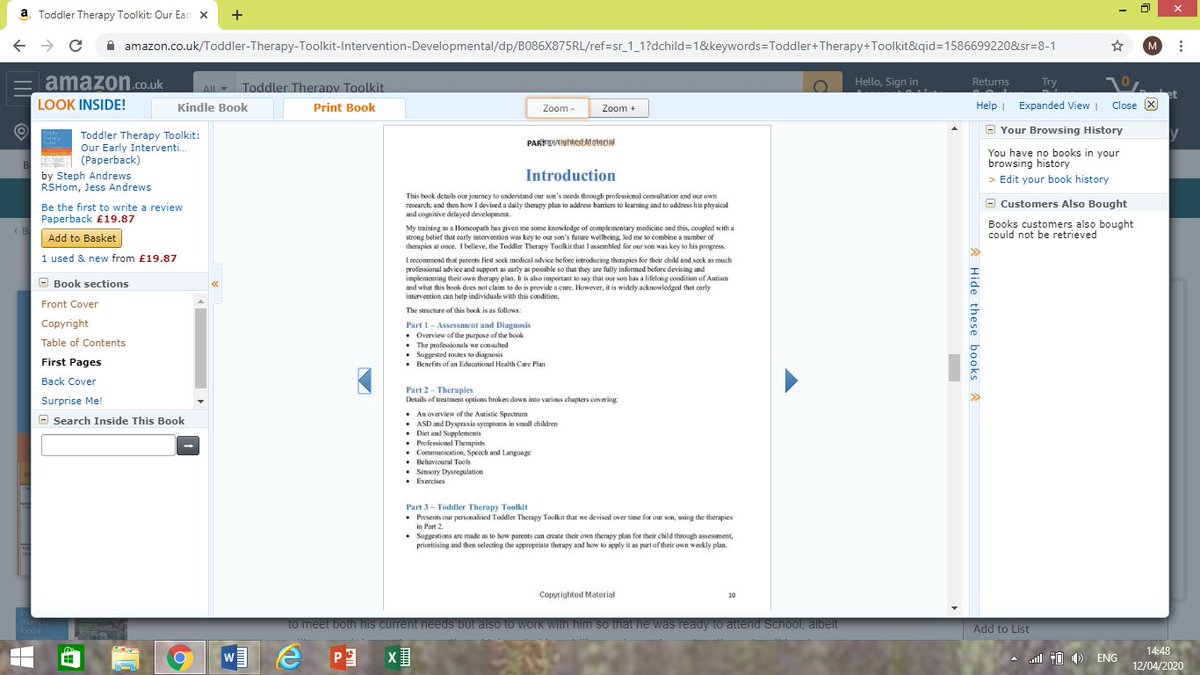1200x675 pixels.
Task: Open new browser tab plus button
Action: pyautogui.click(x=237, y=15)
